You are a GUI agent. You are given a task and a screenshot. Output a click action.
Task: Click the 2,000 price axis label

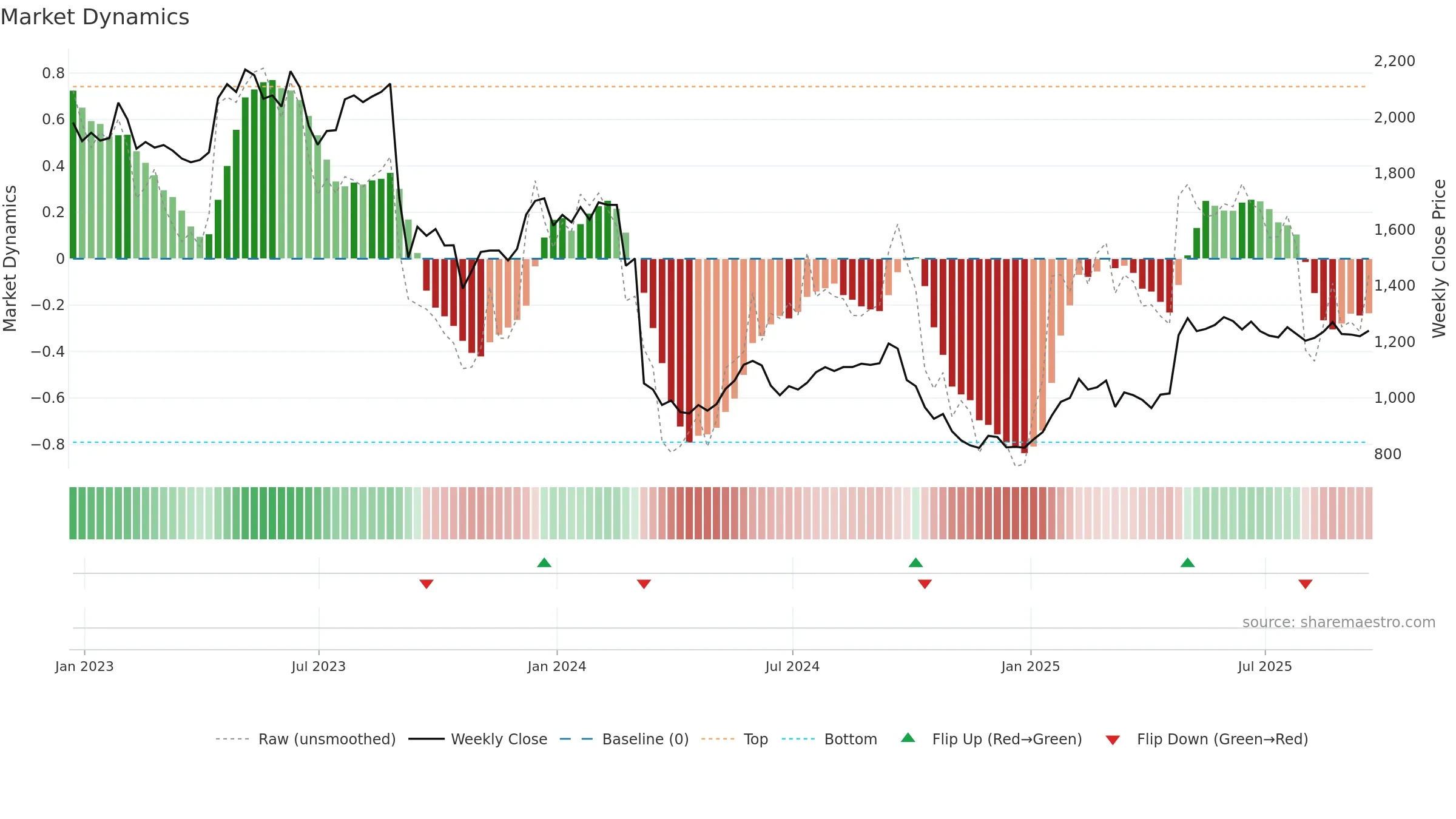tap(1394, 117)
